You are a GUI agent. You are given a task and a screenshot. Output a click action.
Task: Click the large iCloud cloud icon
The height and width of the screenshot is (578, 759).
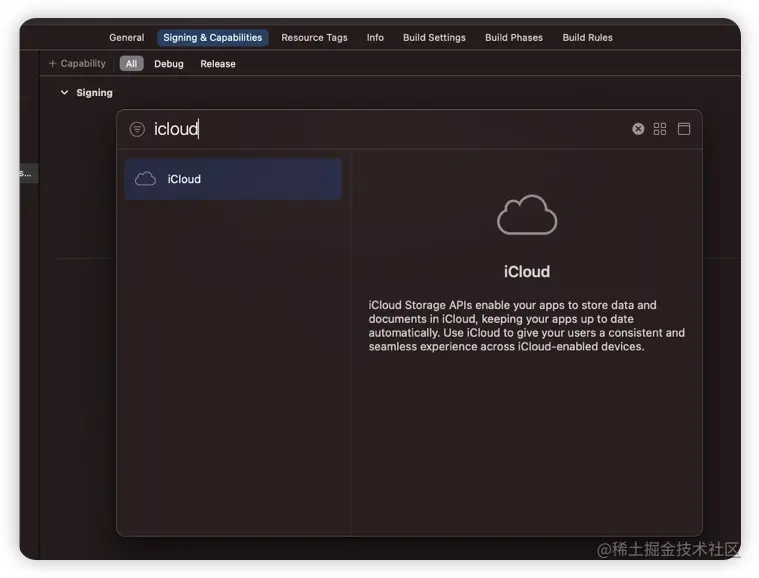(527, 215)
